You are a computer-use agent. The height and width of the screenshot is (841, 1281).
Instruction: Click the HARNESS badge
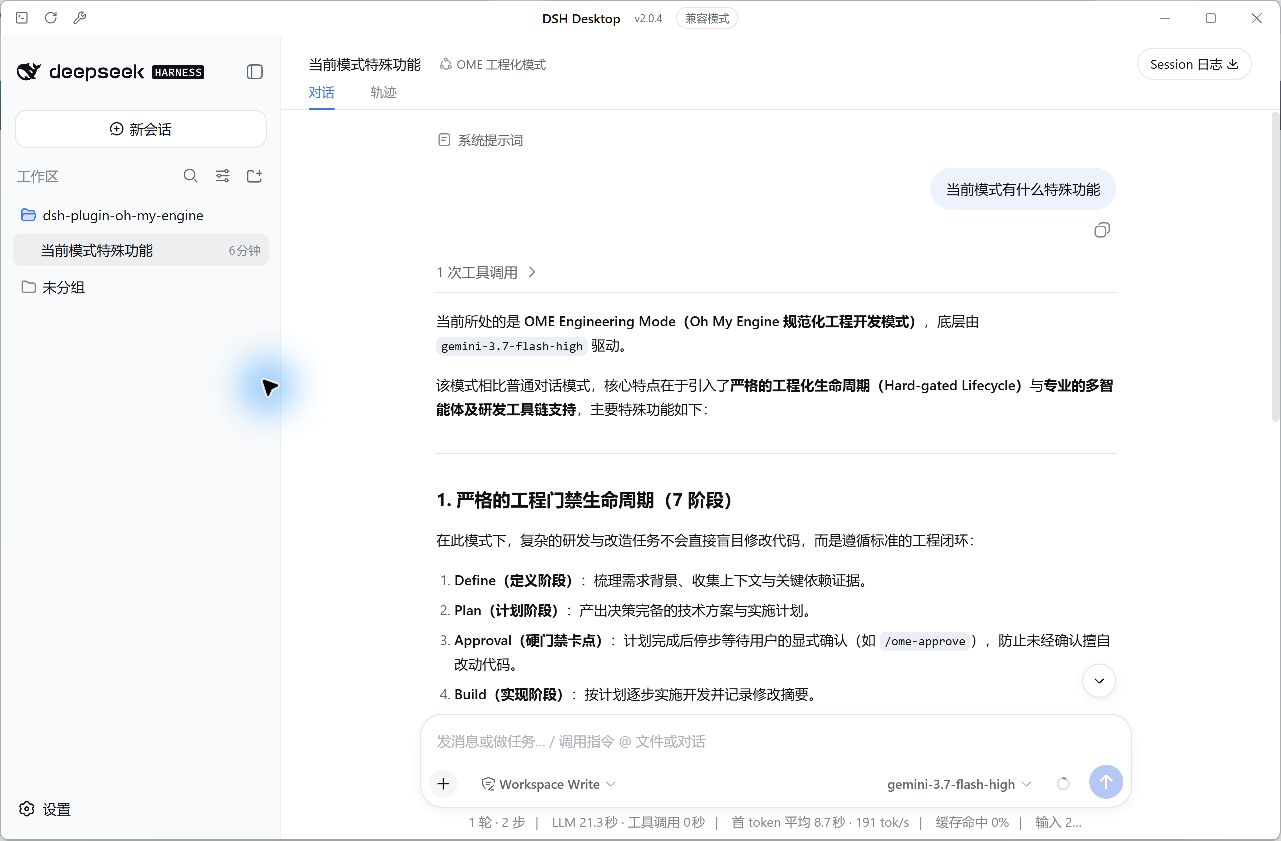(x=178, y=72)
